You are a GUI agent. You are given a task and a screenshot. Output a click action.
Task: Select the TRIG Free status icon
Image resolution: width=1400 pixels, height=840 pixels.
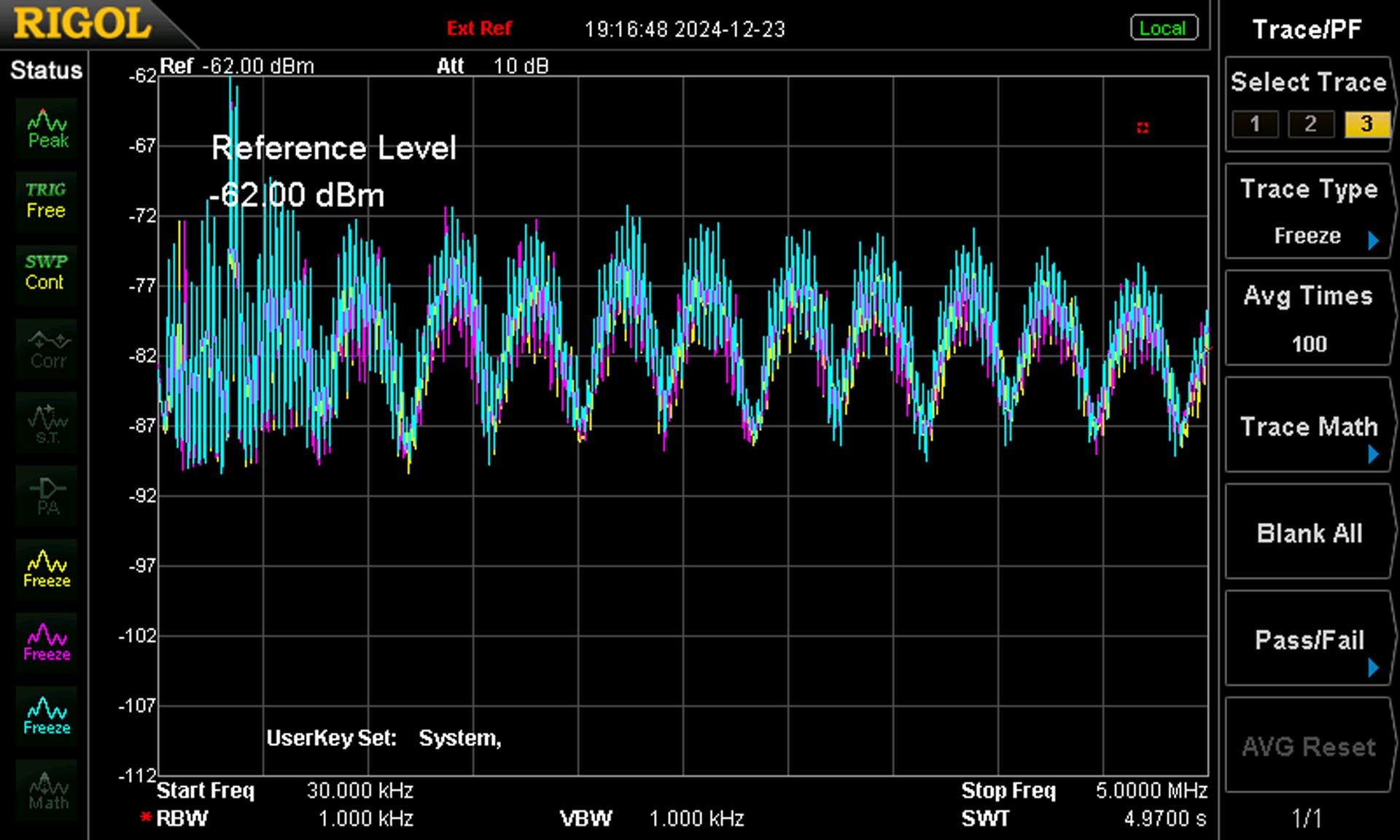pos(47,201)
